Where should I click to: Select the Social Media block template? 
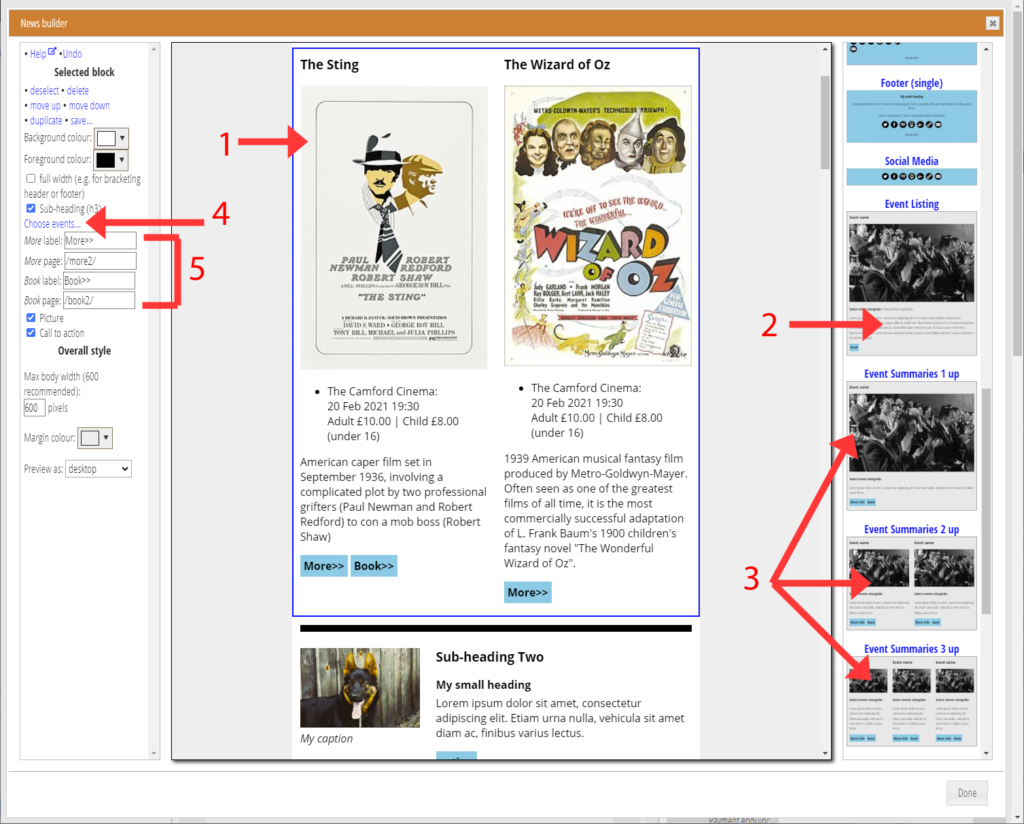[912, 176]
